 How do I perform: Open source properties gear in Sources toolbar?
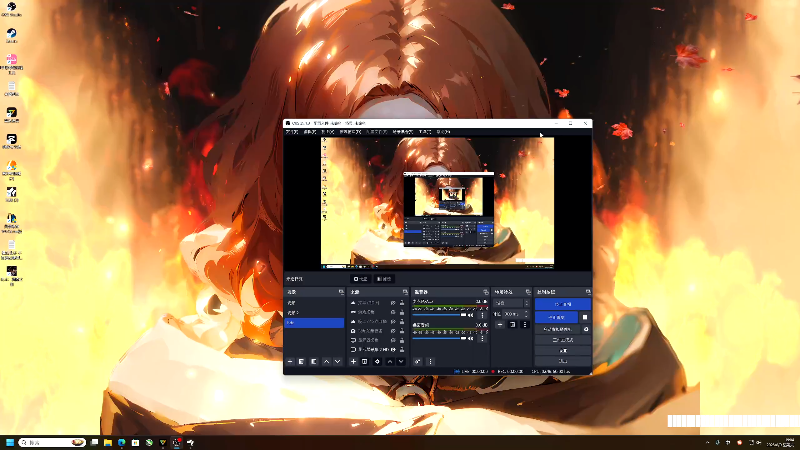(377, 362)
